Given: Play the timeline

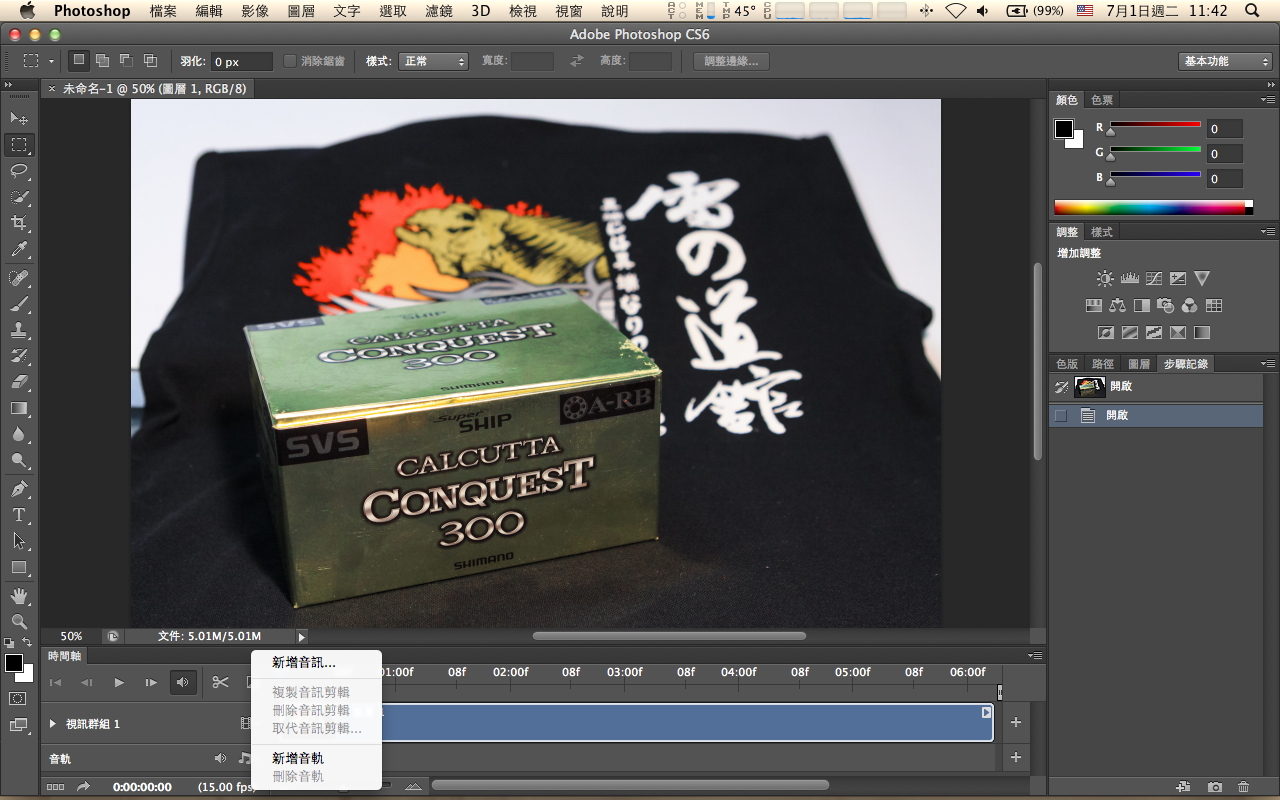Looking at the screenshot, I should [119, 683].
